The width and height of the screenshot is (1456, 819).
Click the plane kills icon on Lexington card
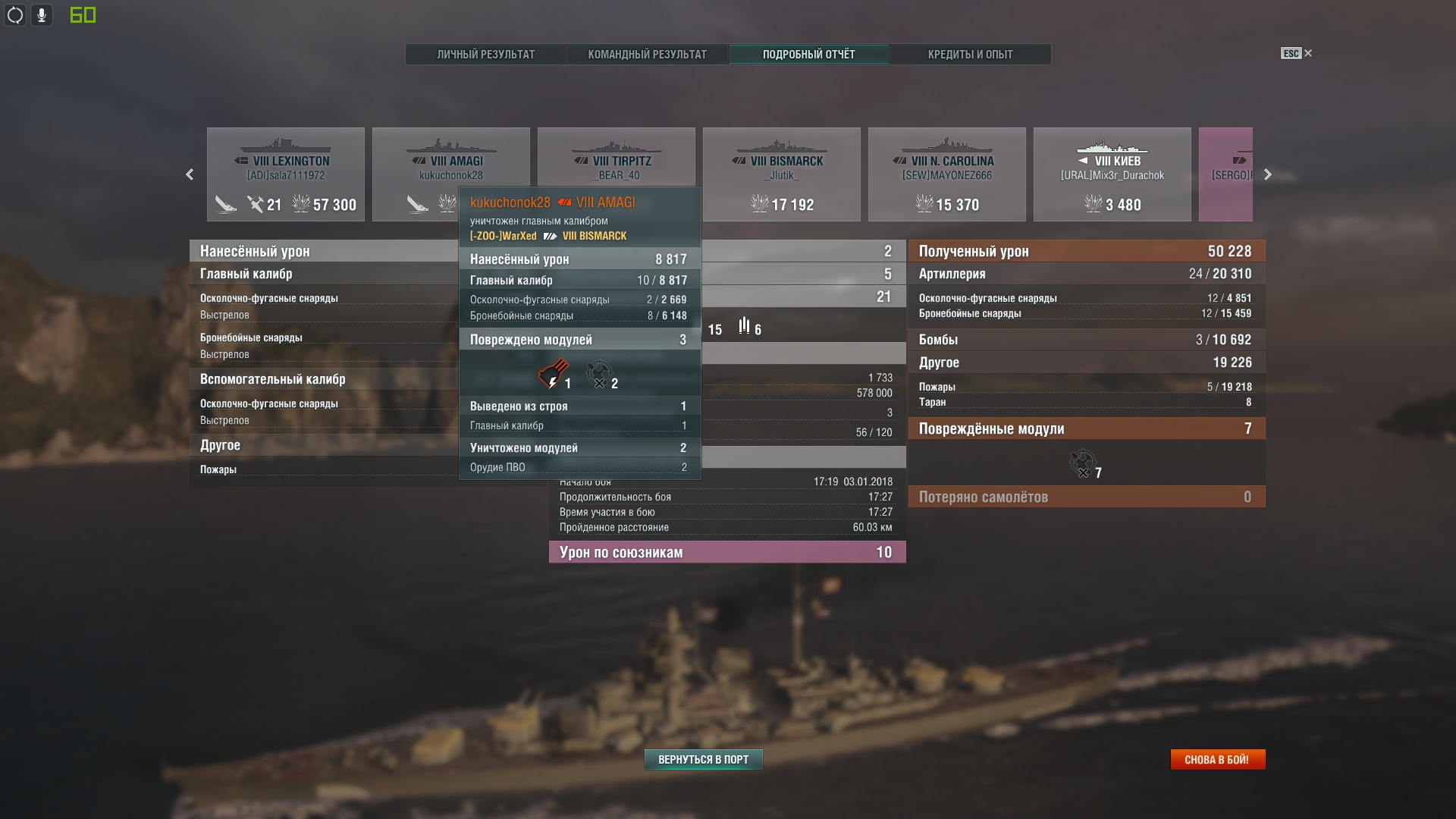coord(255,204)
